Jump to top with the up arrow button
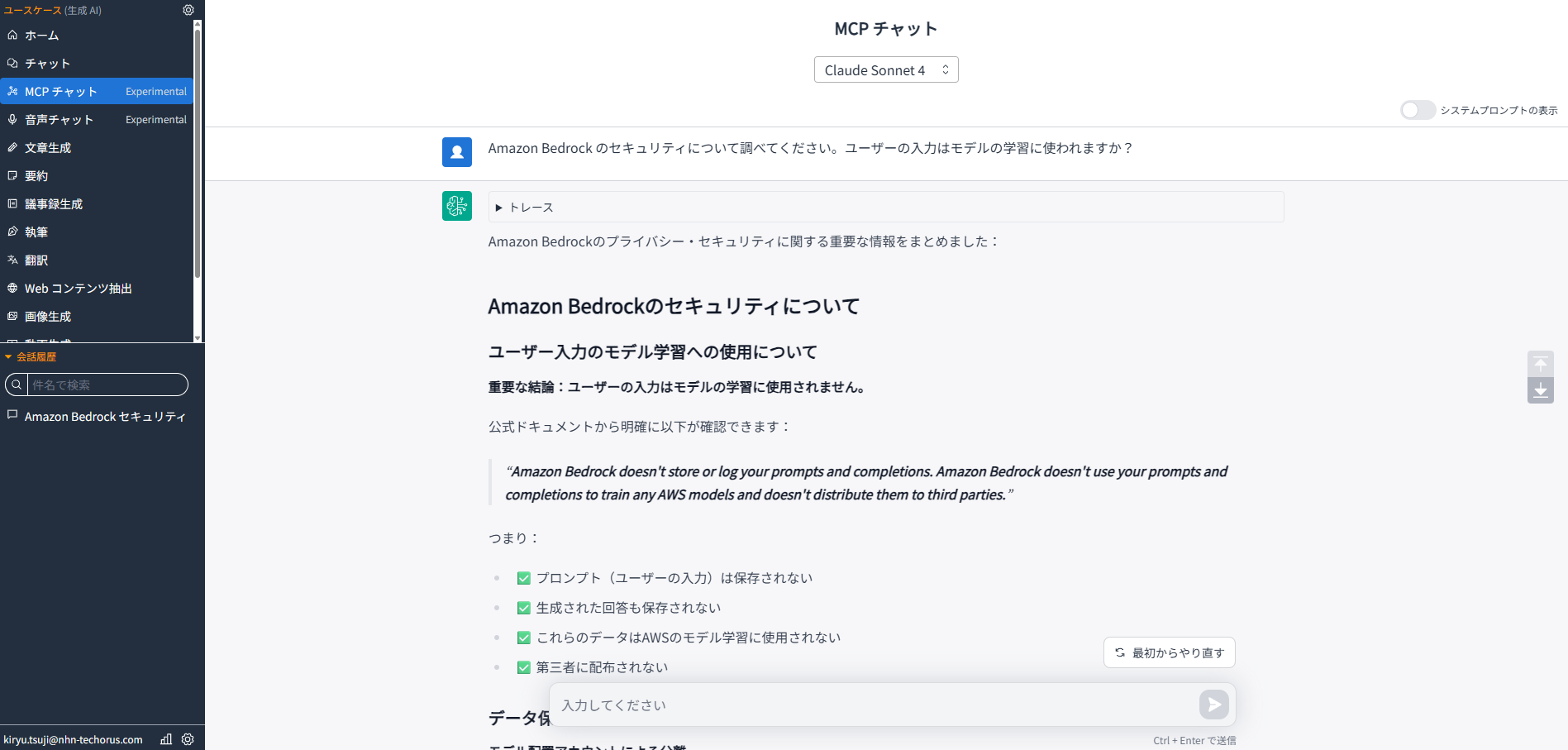Viewport: 1568px width, 750px height. click(x=1541, y=363)
